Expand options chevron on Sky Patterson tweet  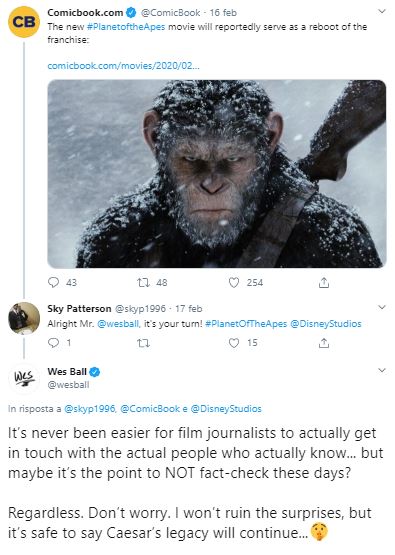(382, 307)
